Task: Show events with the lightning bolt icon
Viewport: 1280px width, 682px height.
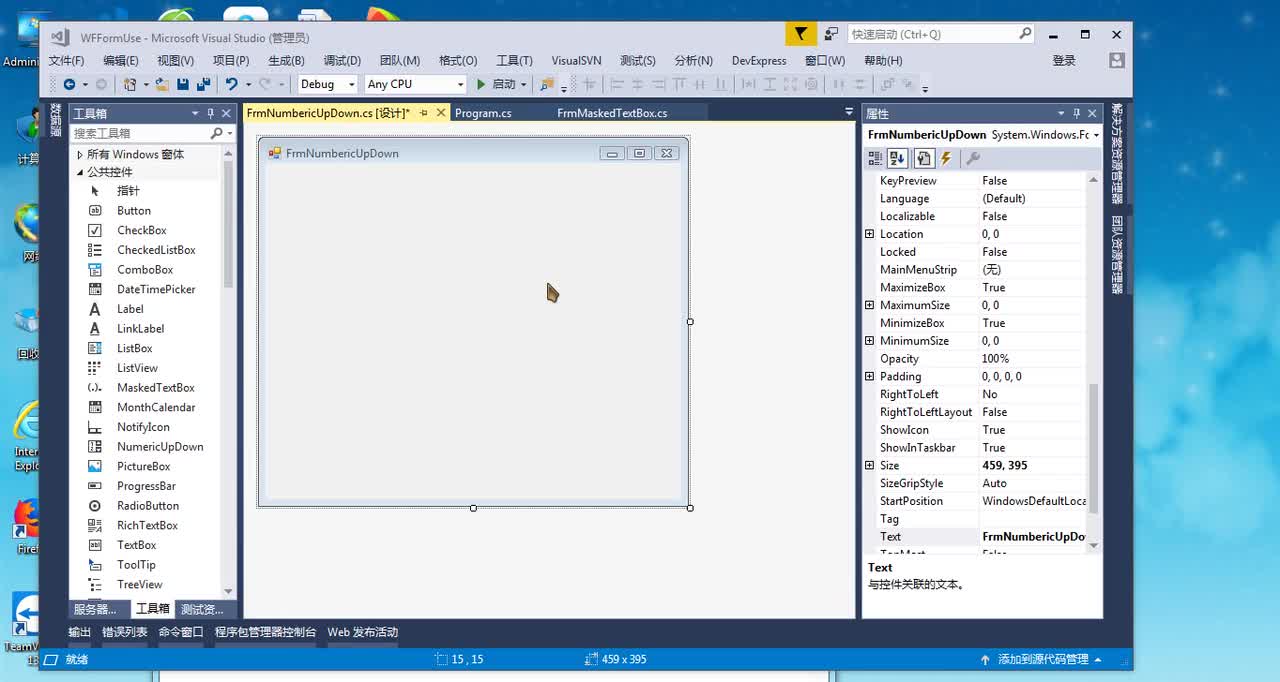Action: tap(946, 158)
